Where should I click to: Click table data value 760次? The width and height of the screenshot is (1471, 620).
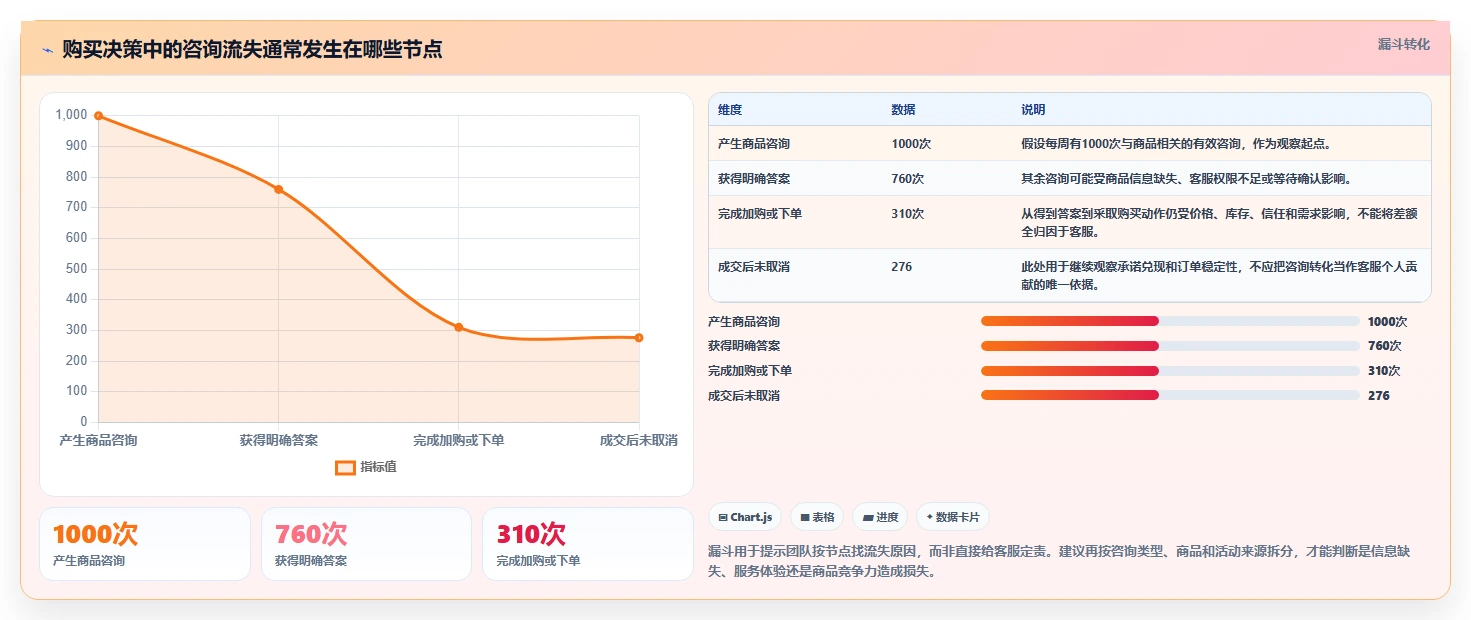[907, 179]
